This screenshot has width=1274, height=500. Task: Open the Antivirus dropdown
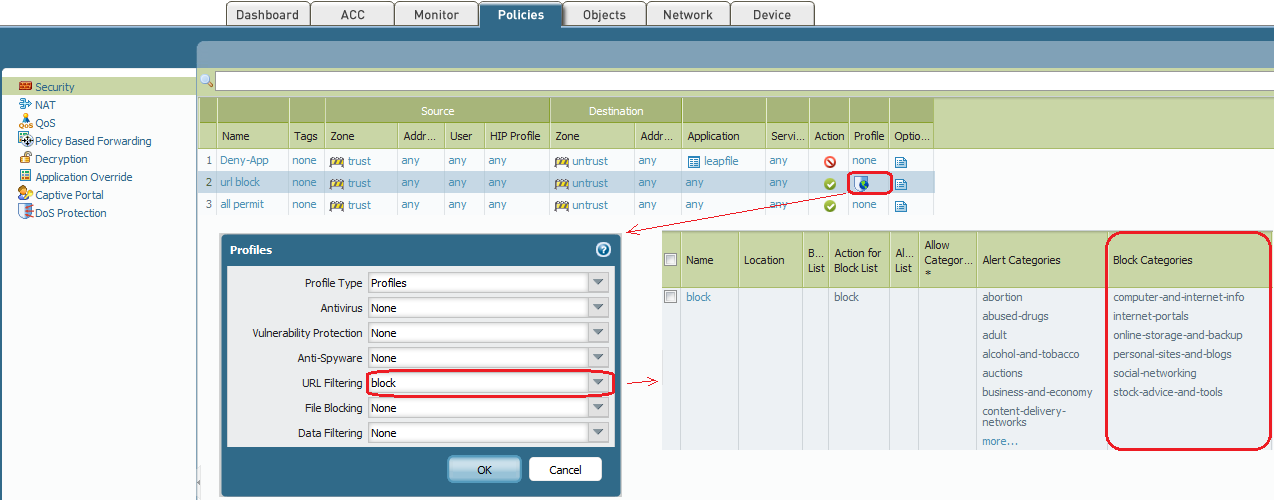[598, 308]
